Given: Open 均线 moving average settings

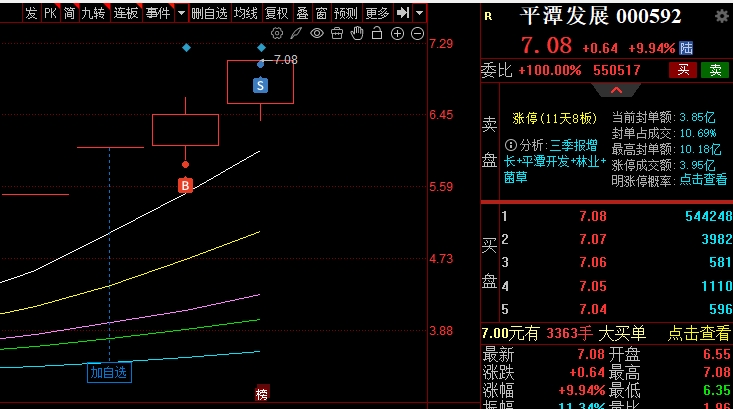Looking at the screenshot, I should pyautogui.click(x=245, y=13).
